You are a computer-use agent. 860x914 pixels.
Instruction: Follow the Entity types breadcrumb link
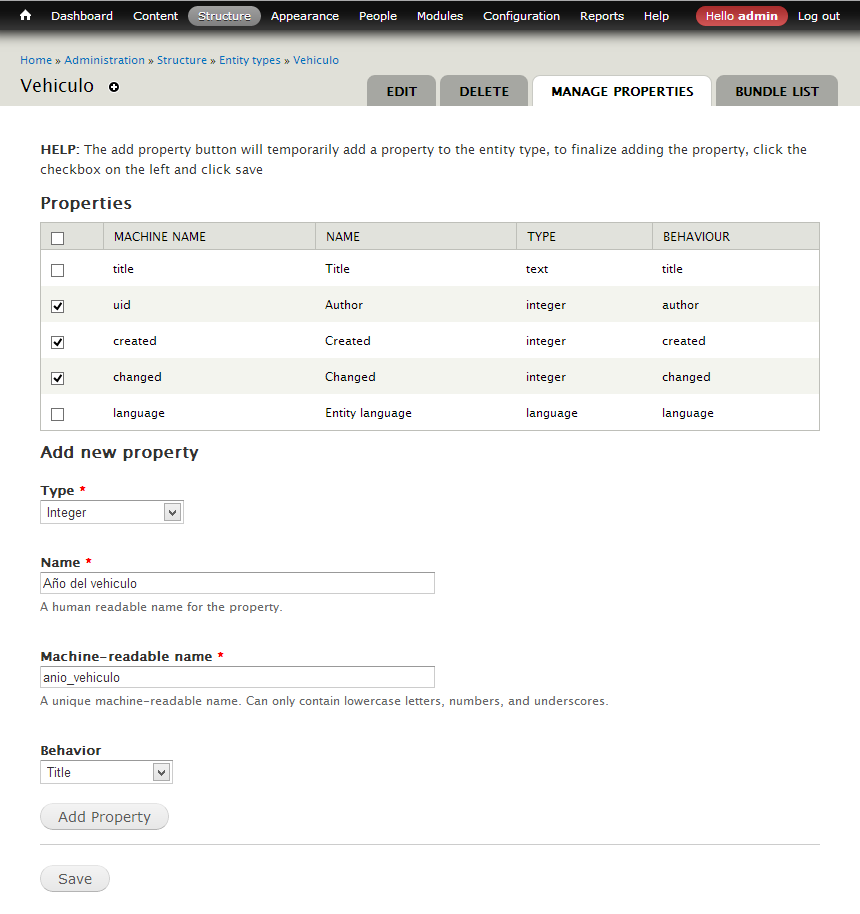point(250,60)
